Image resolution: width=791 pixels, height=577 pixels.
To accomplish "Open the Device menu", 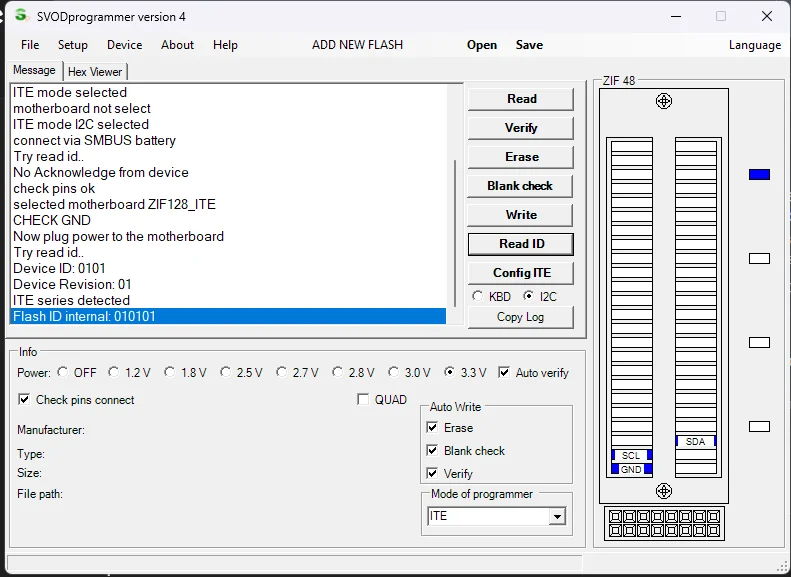I will pos(125,45).
